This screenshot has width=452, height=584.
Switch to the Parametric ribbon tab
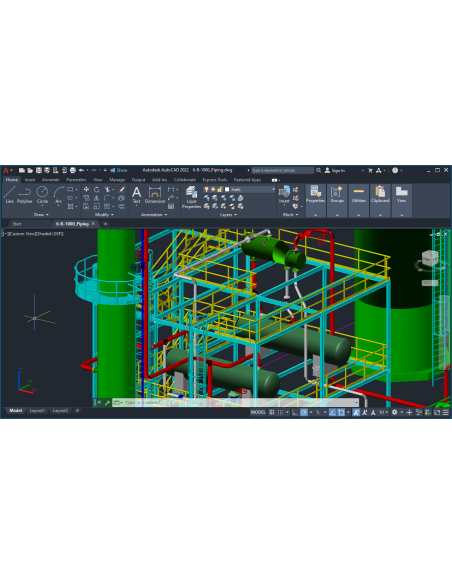(76, 180)
